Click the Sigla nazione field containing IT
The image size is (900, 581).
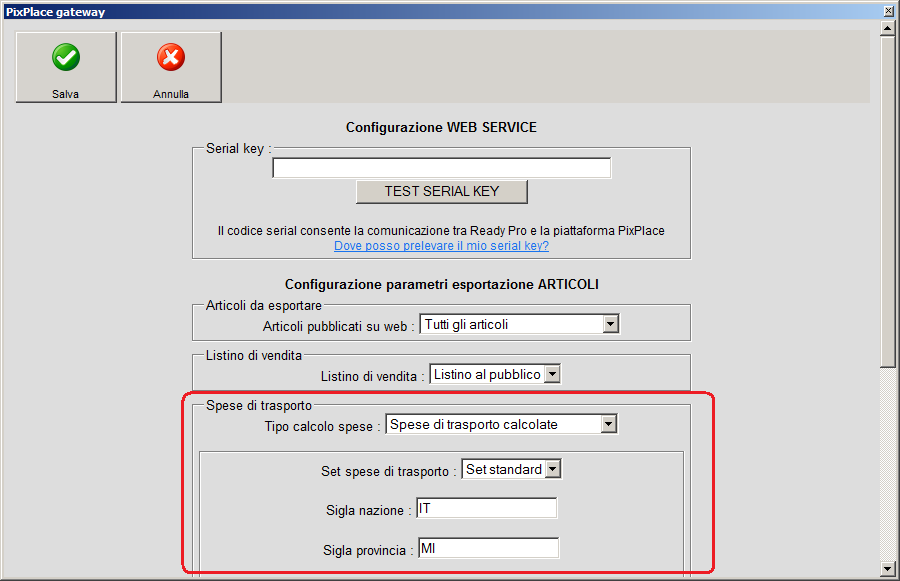click(487, 508)
